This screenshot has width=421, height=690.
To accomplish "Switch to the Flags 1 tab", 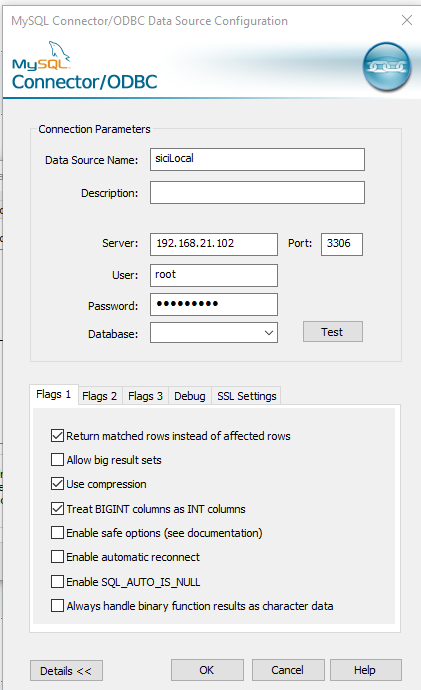I will (x=54, y=394).
